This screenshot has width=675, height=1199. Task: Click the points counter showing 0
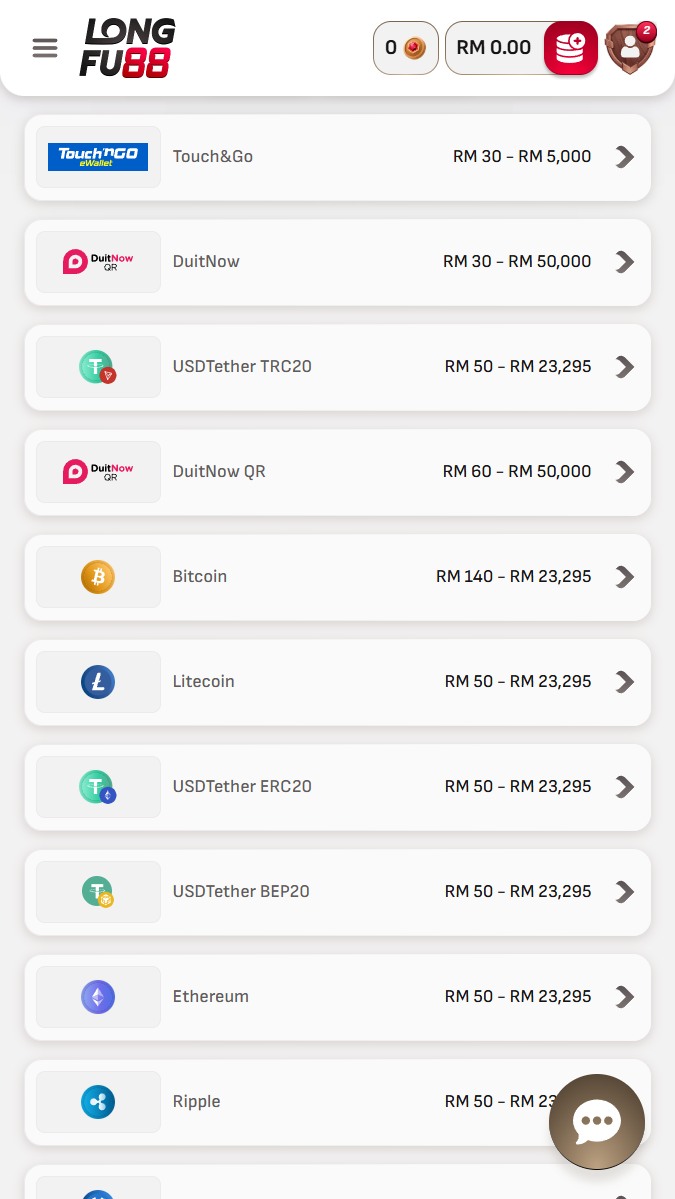(x=405, y=48)
